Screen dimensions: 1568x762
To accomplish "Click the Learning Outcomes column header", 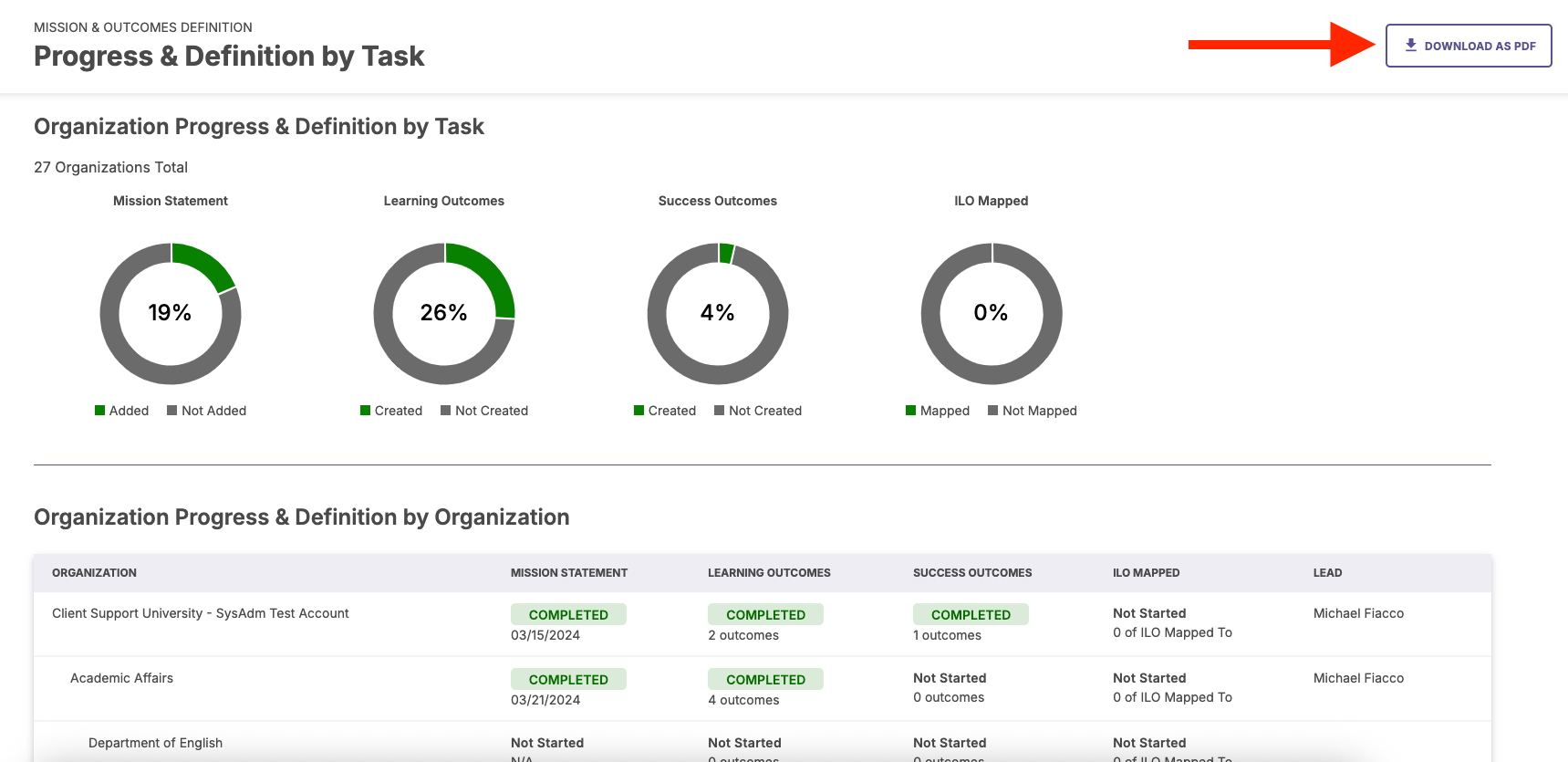I will coord(769,573).
